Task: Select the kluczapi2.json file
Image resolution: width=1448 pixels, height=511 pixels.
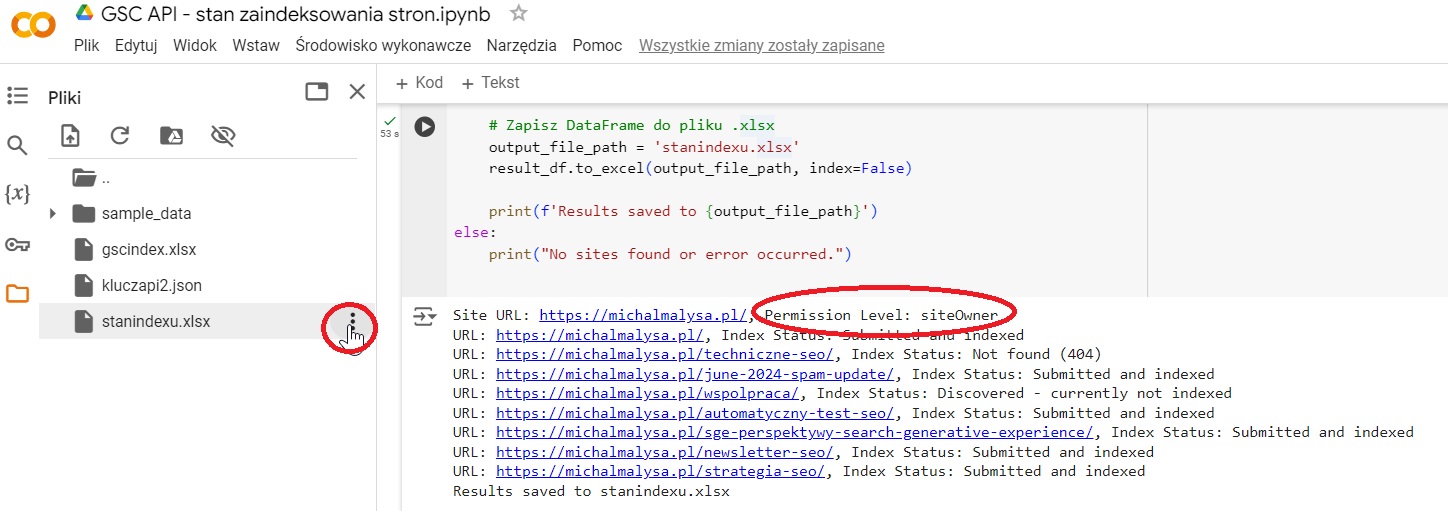Action: pyautogui.click(x=151, y=285)
